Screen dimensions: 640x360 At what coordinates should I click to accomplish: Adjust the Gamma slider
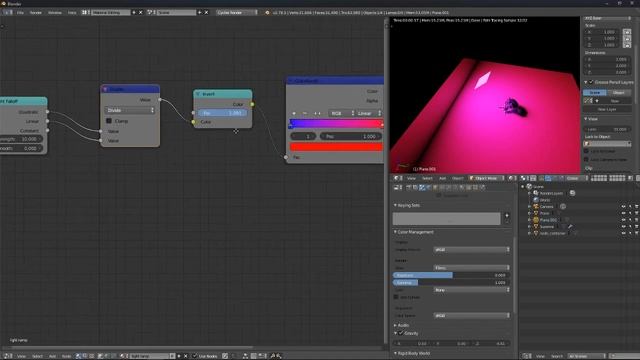(451, 282)
